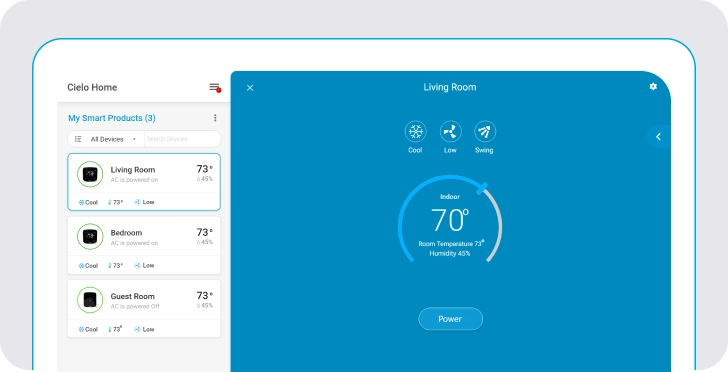Click 45% humidity on Bedroom card
The height and width of the screenshot is (372, 728).
point(205,242)
